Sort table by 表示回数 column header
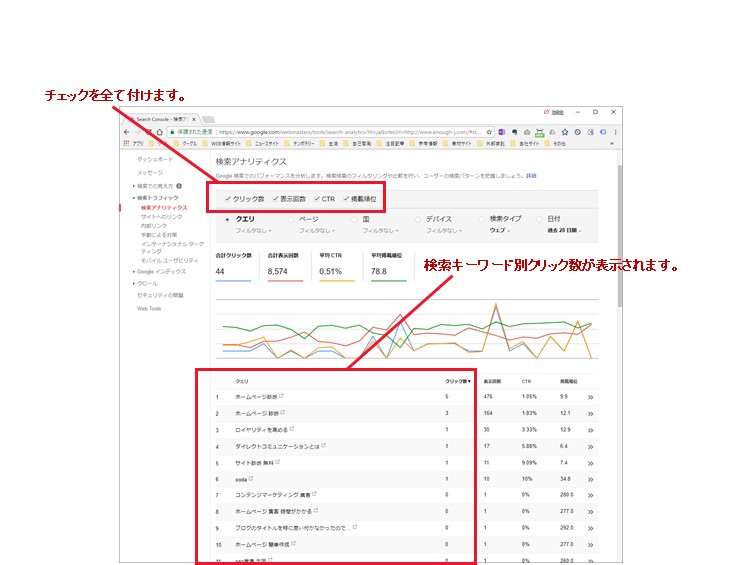 tap(492, 382)
